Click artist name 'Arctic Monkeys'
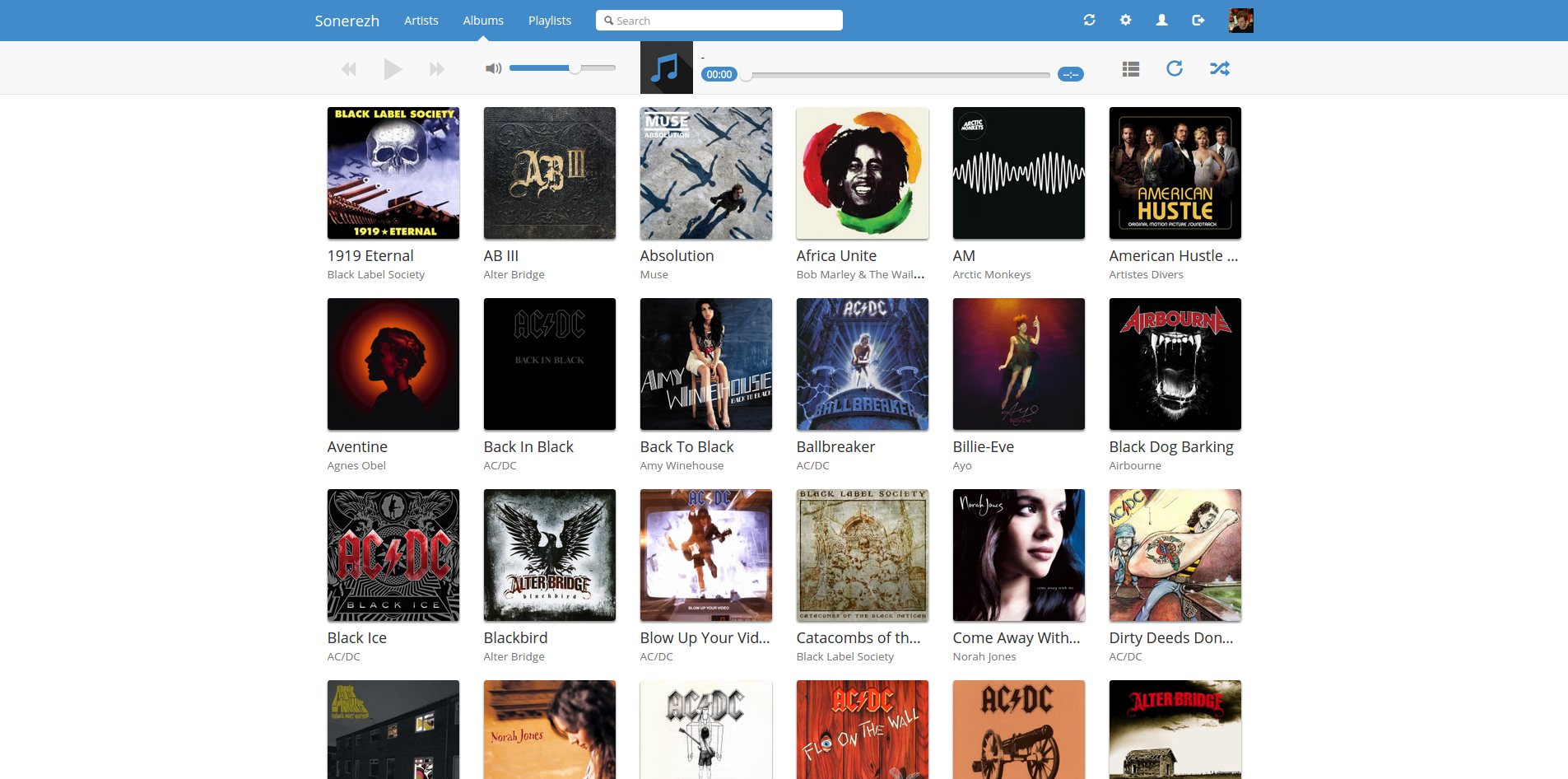Viewport: 1568px width, 779px height. point(992,275)
